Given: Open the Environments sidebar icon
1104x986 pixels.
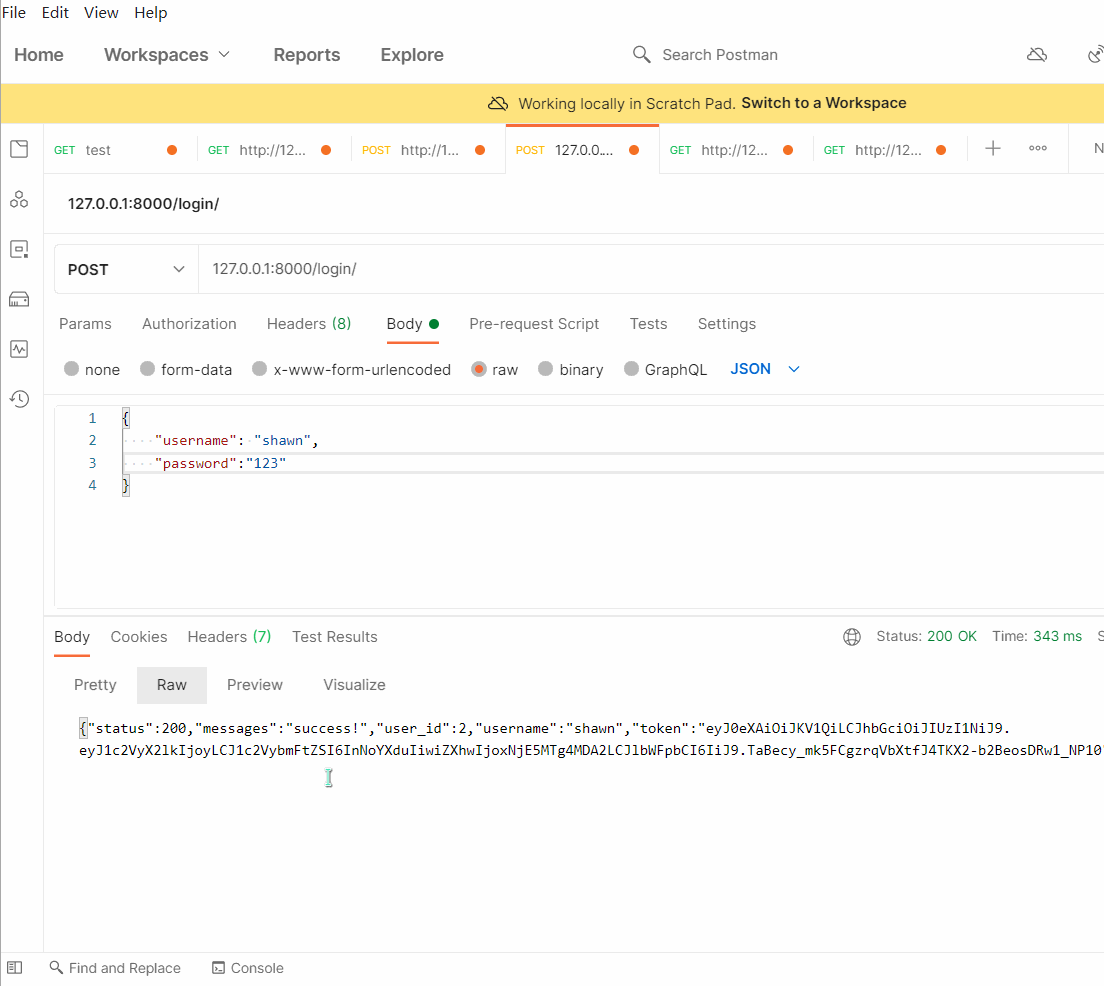Looking at the screenshot, I should pos(19,249).
